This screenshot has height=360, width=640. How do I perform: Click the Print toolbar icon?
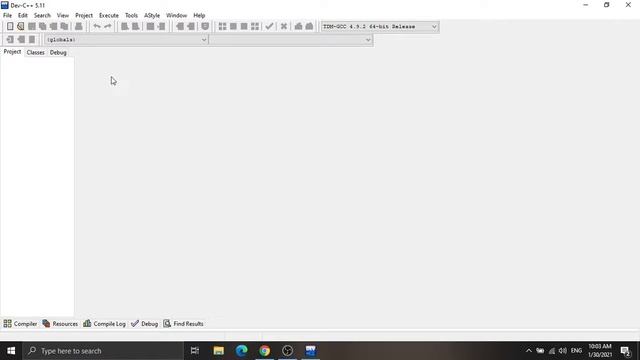tap(78, 27)
